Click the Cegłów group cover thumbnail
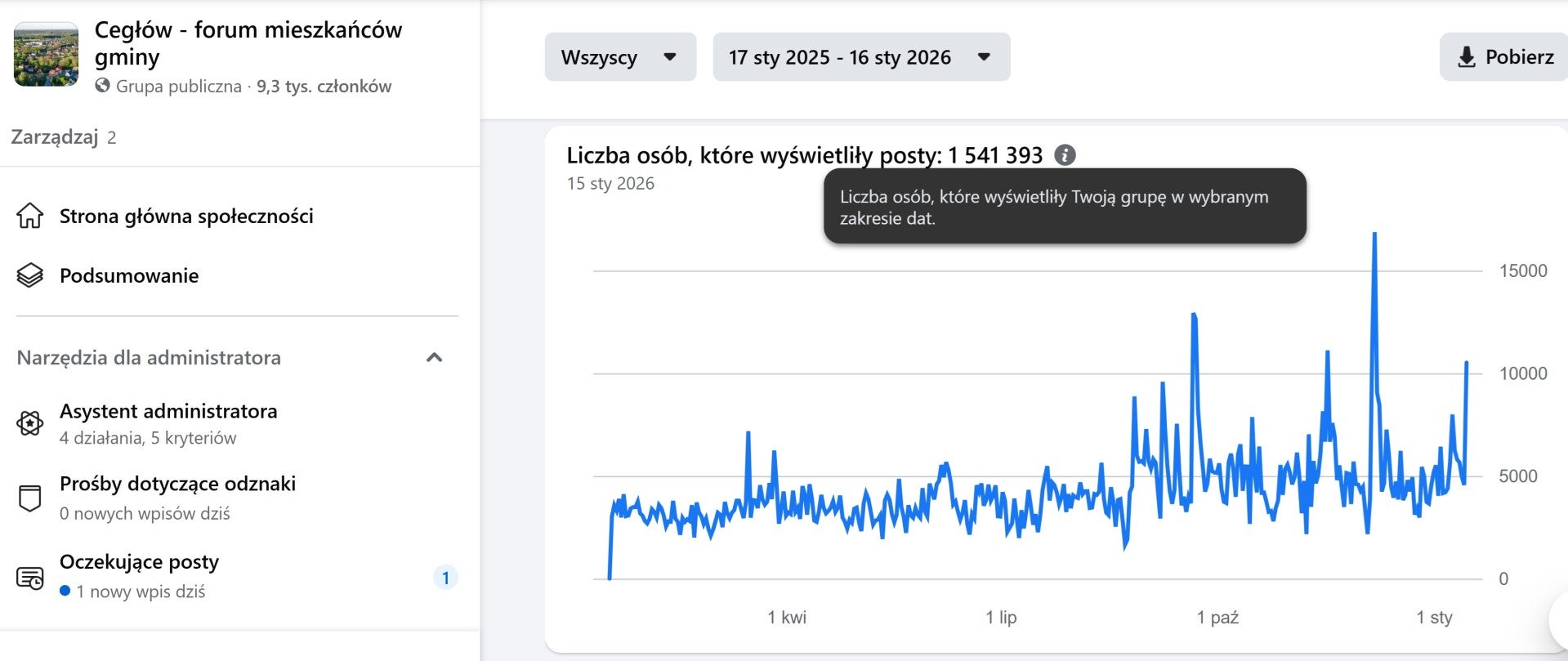Viewport: 1568px width, 661px height. pos(47,55)
